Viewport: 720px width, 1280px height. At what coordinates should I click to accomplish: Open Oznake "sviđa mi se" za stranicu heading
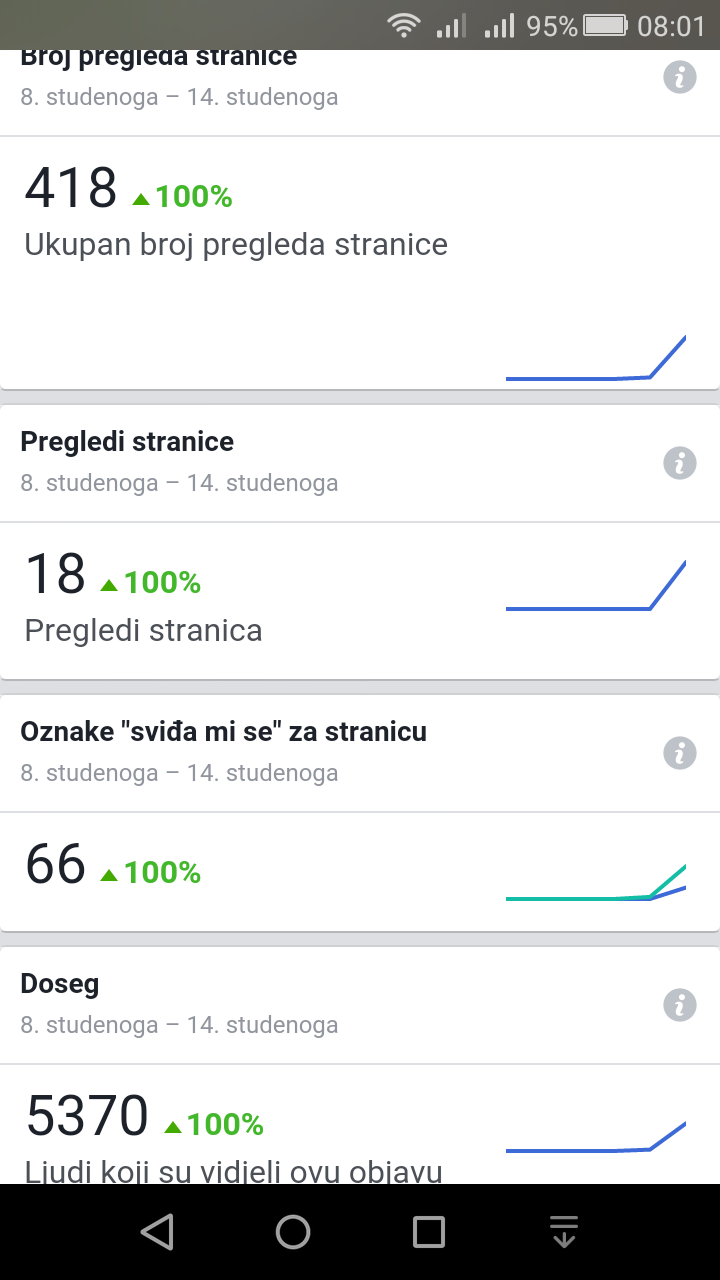click(x=224, y=732)
